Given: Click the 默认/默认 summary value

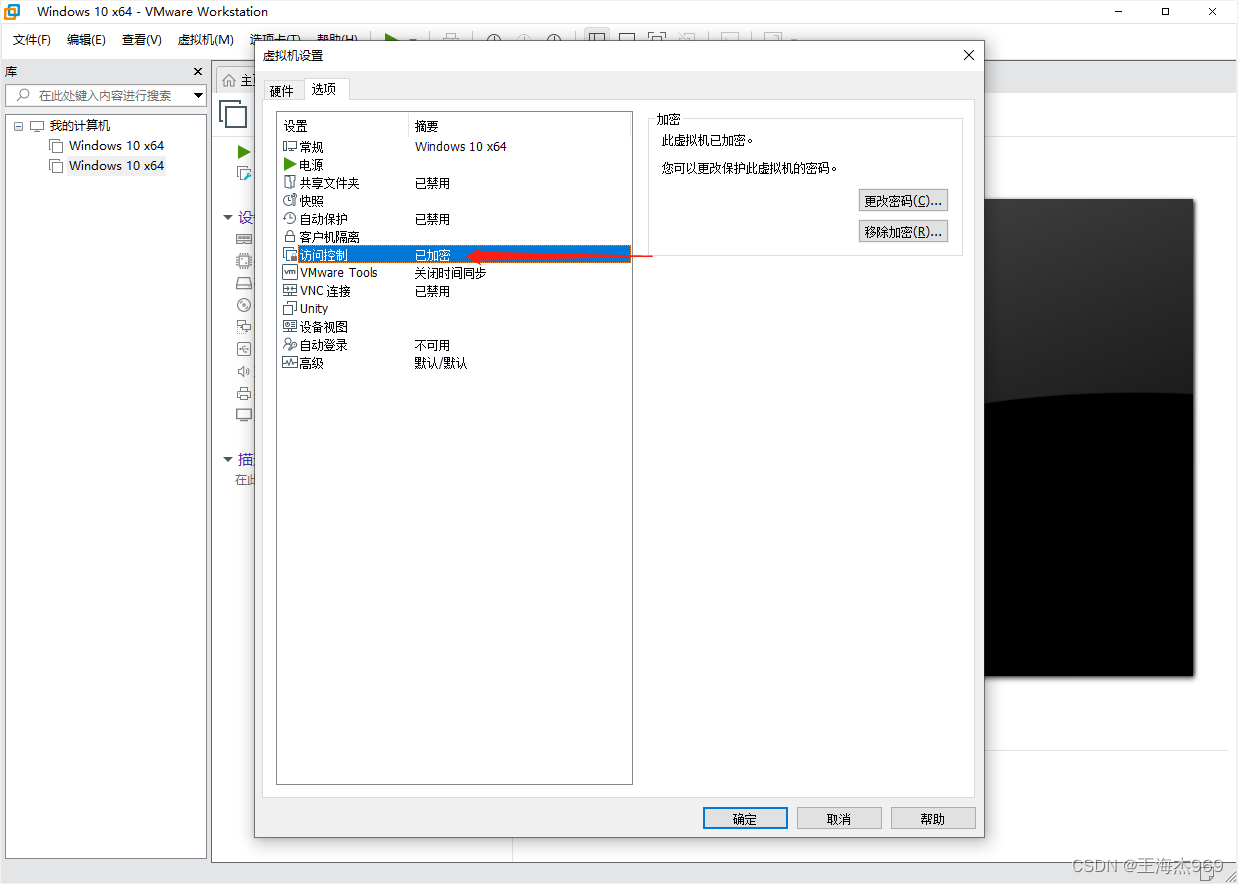Looking at the screenshot, I should tap(441, 363).
